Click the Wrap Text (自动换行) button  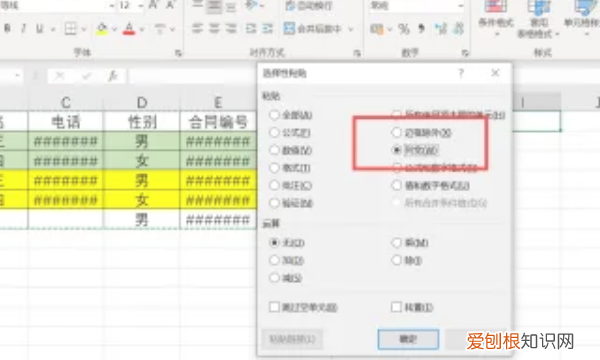tap(308, 5)
